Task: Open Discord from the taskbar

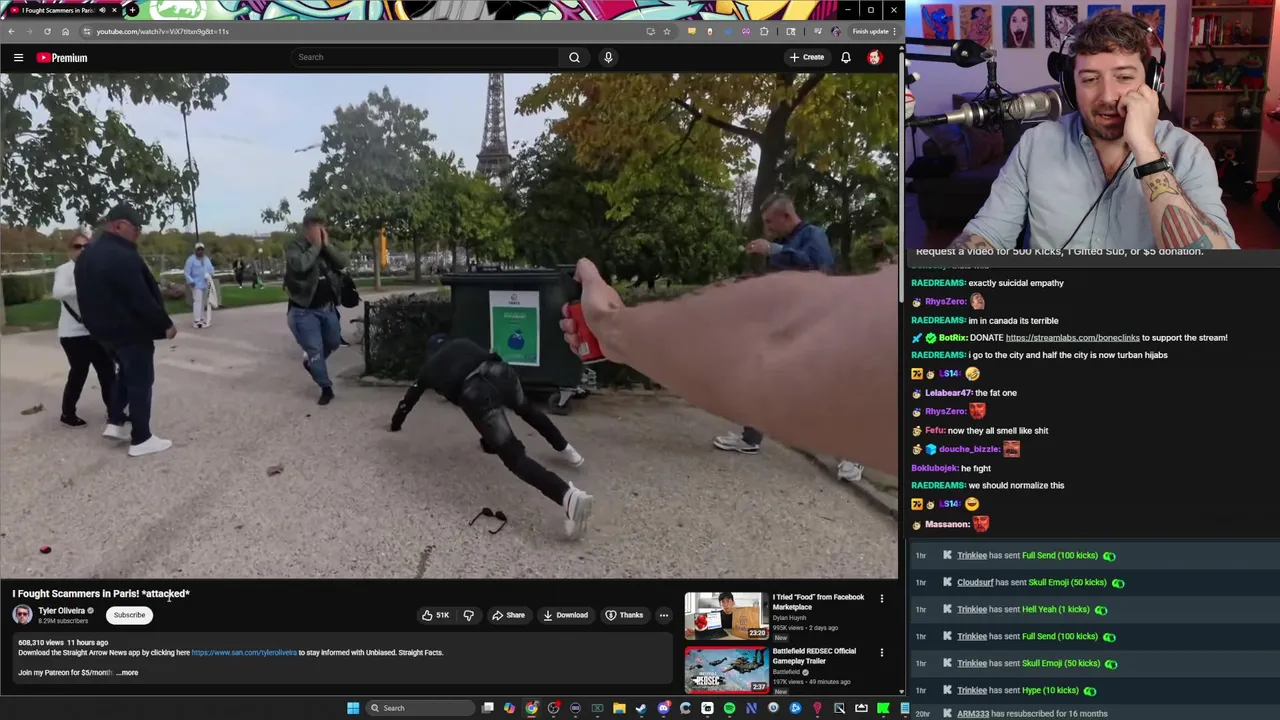Action: pos(663,708)
